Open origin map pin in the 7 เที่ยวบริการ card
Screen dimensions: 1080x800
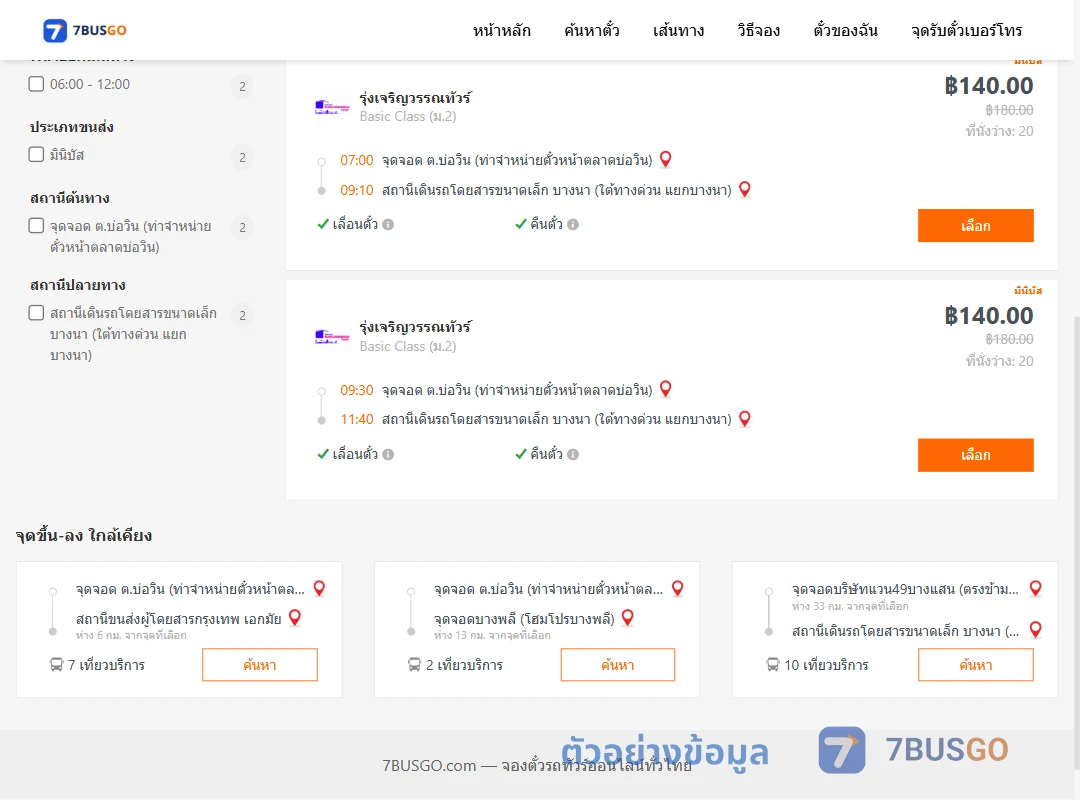pos(319,588)
